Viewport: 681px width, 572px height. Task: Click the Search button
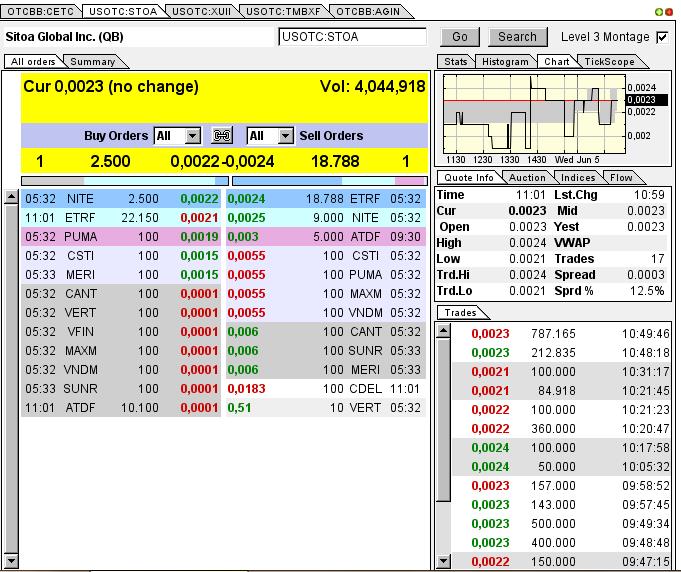517,37
